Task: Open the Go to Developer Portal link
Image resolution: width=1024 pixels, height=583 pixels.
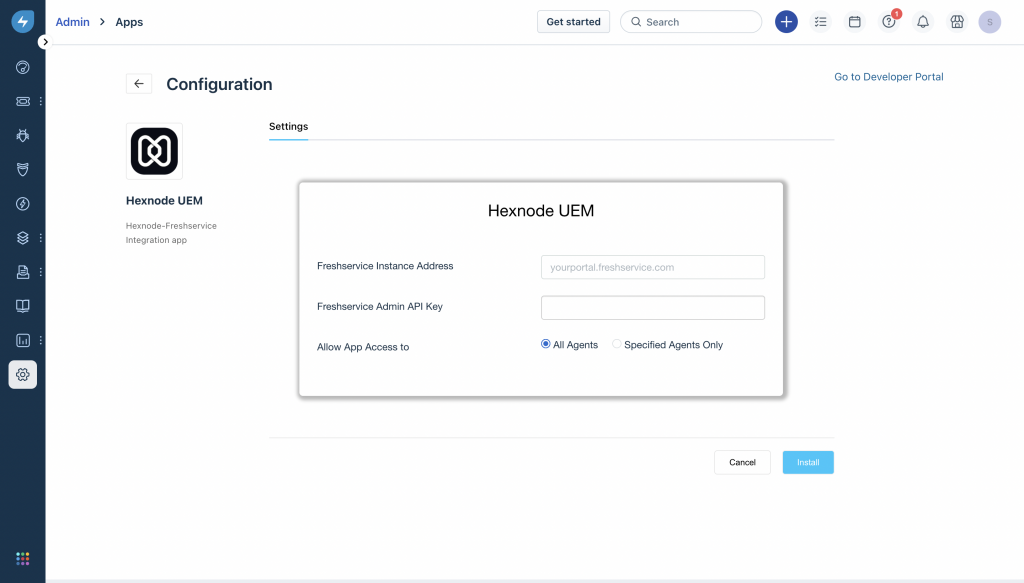Action: pos(888,76)
